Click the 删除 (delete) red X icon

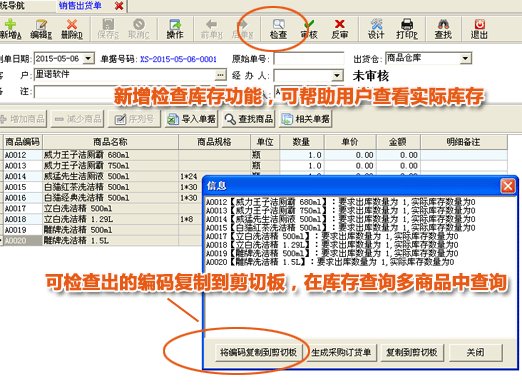72,29
